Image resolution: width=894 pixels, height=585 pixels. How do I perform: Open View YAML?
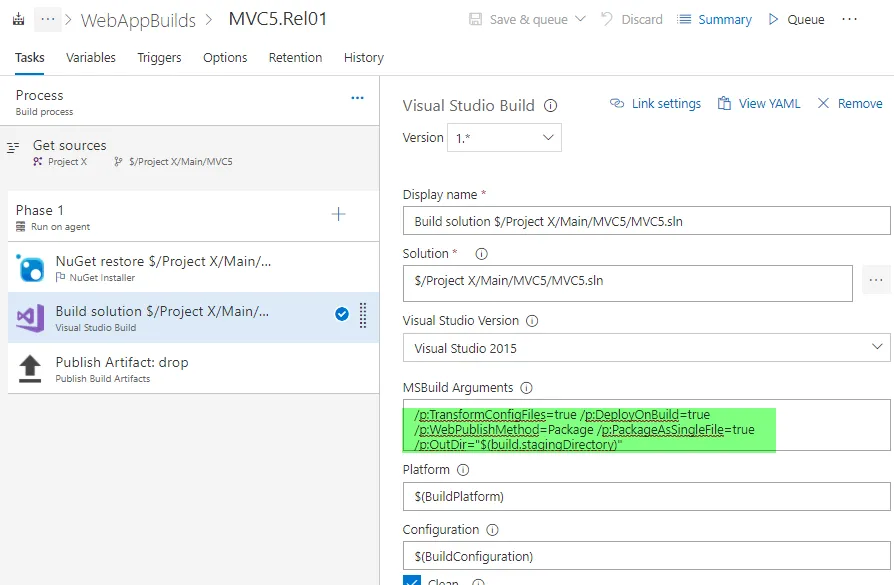click(x=759, y=103)
